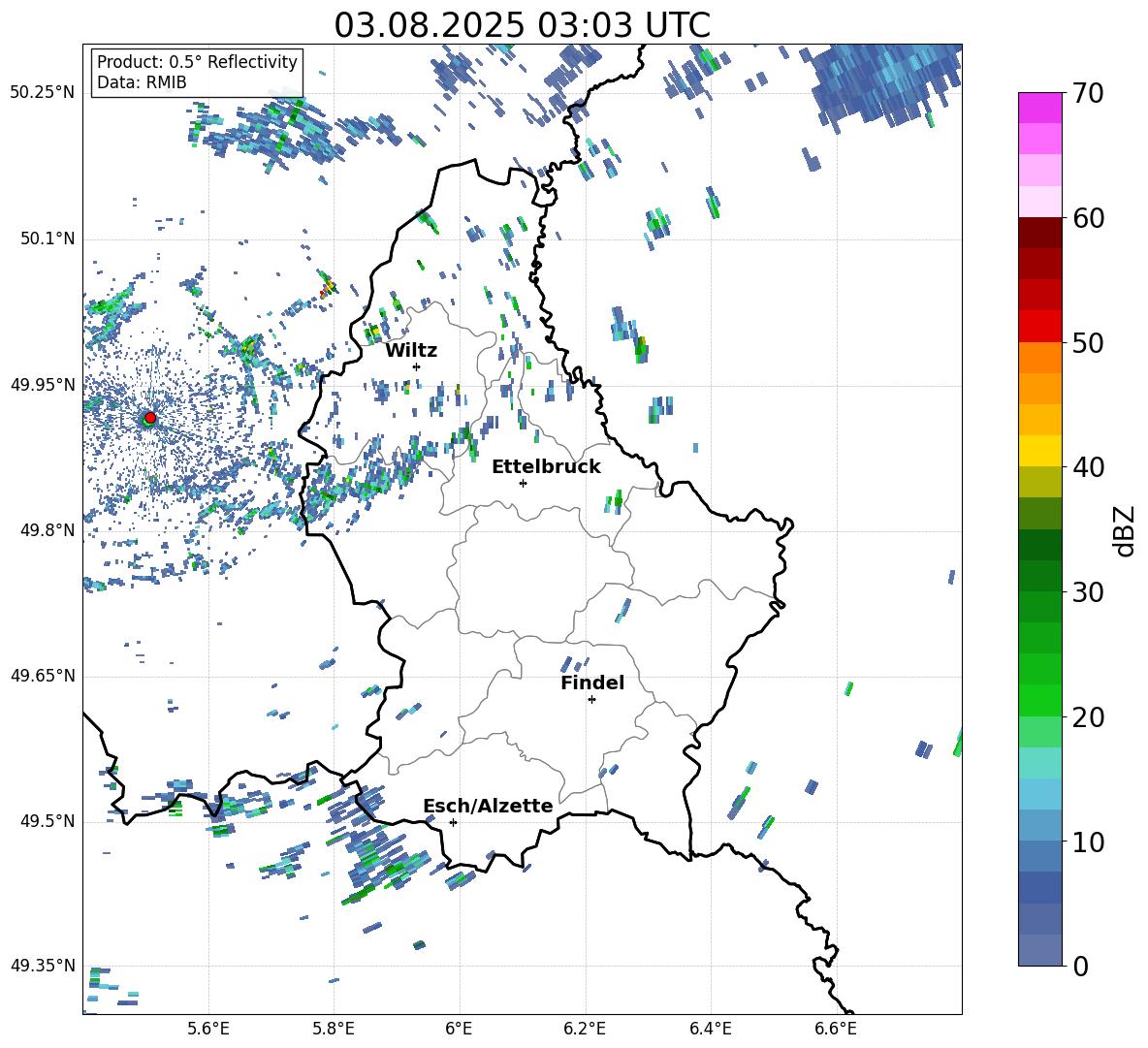The width and height of the screenshot is (1148, 1048).
Task: Click the yellow colorbar segment near 40
Action: click(x=1039, y=451)
